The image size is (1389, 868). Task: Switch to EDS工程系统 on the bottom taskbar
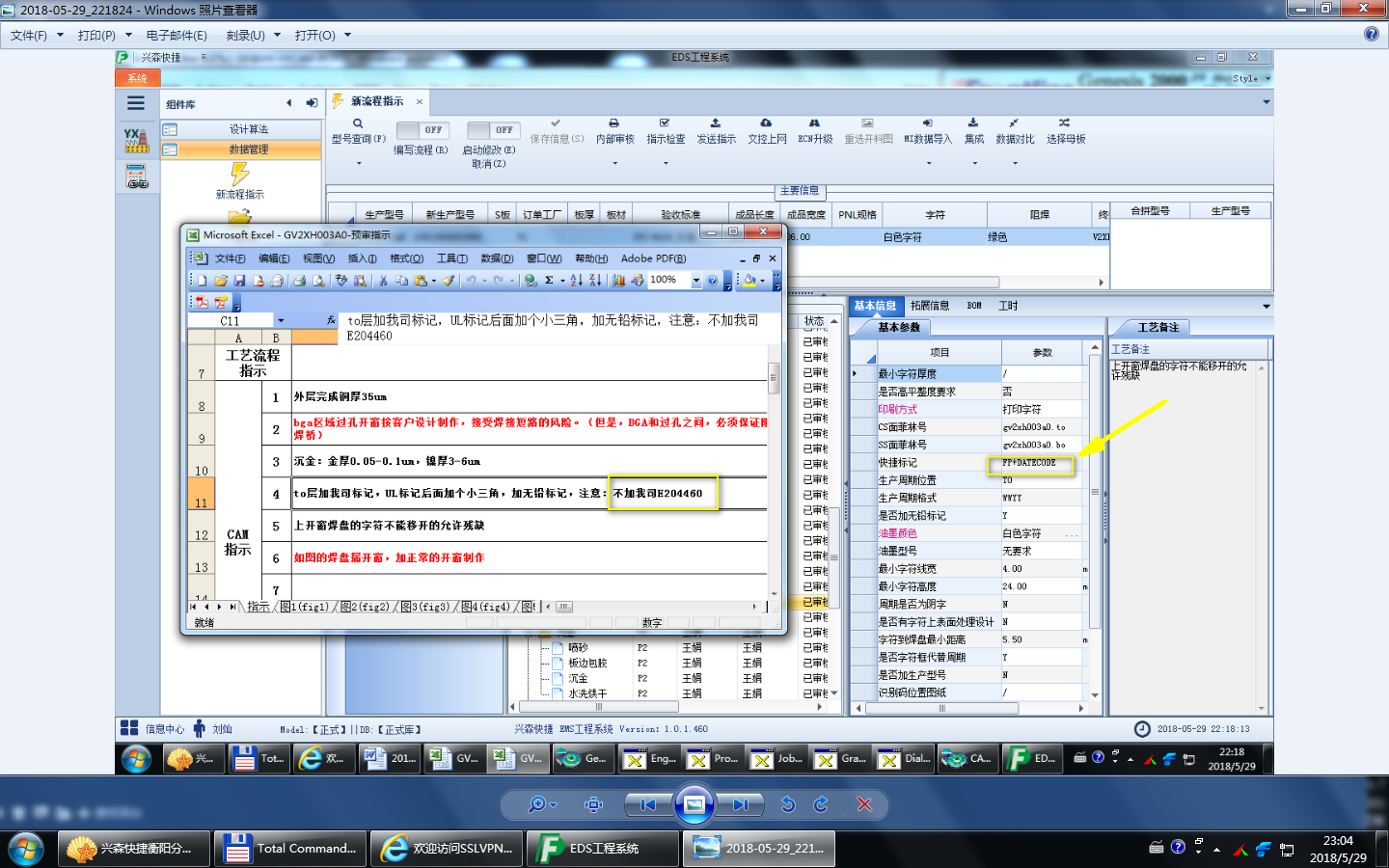602,849
